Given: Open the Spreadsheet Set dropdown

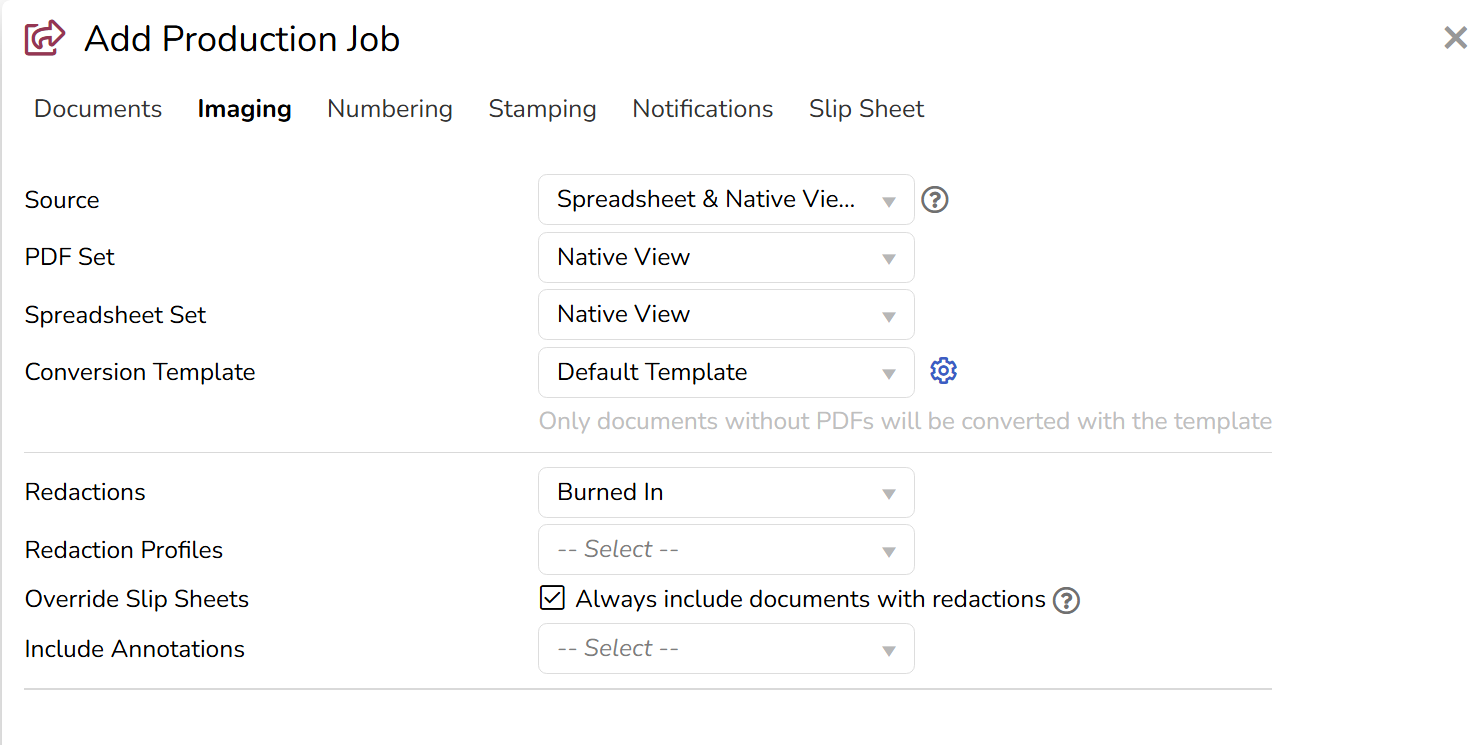Looking at the screenshot, I should 725,315.
